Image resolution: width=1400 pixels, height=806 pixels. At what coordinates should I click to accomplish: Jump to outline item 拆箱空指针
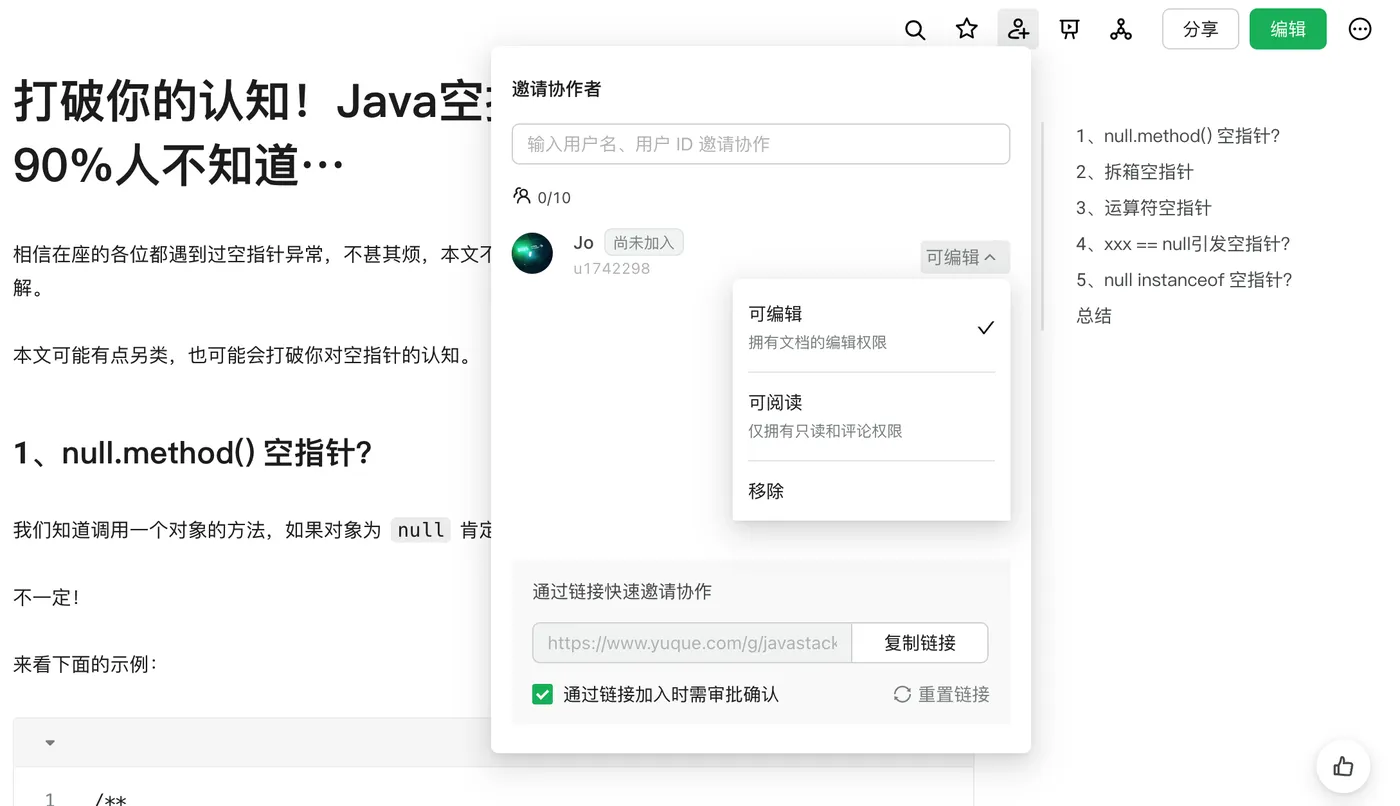point(1135,172)
